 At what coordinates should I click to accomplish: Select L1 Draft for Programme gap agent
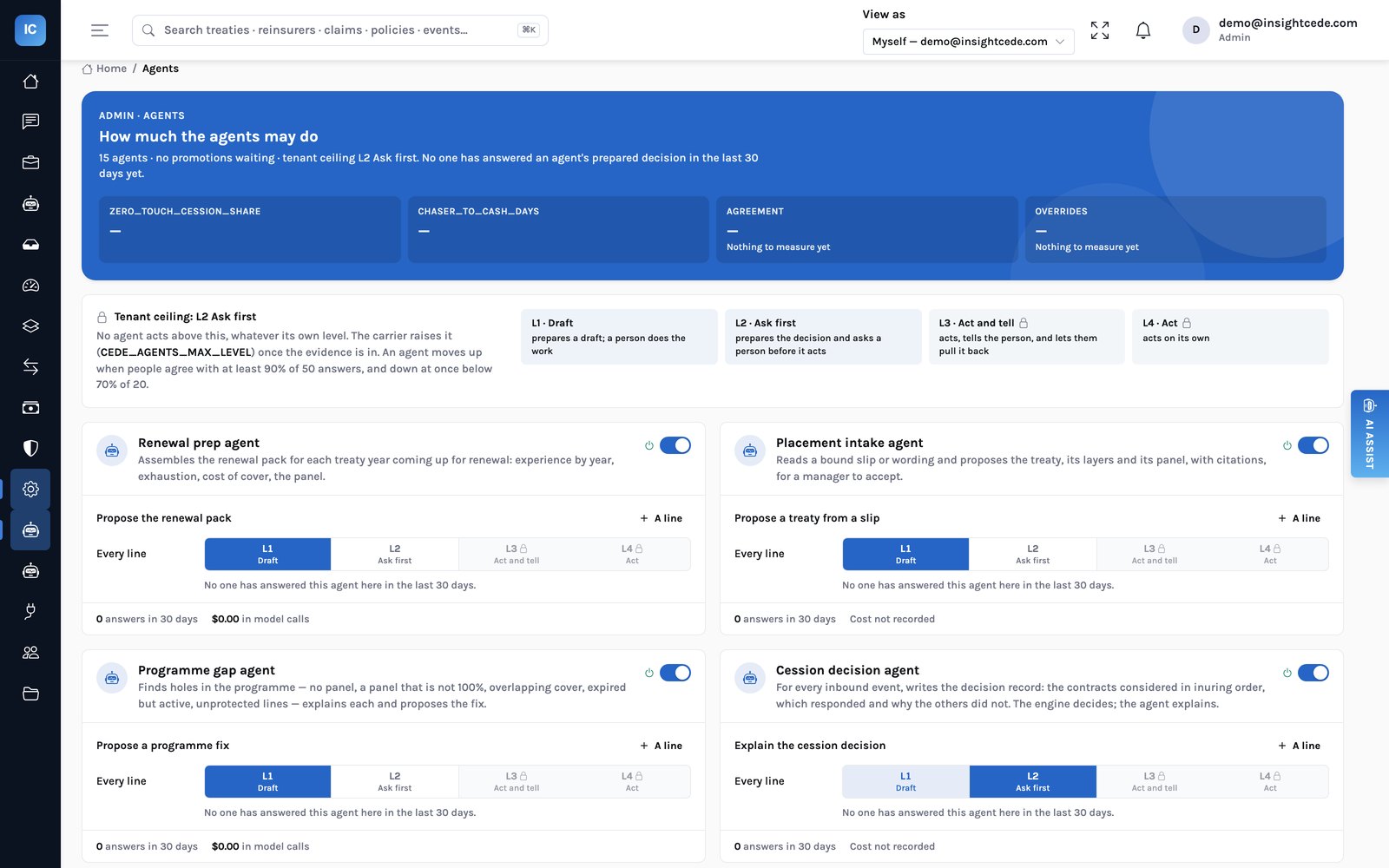pos(267,781)
